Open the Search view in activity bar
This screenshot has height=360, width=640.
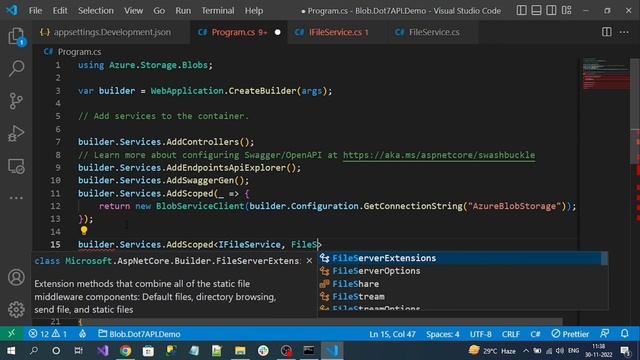[16, 68]
